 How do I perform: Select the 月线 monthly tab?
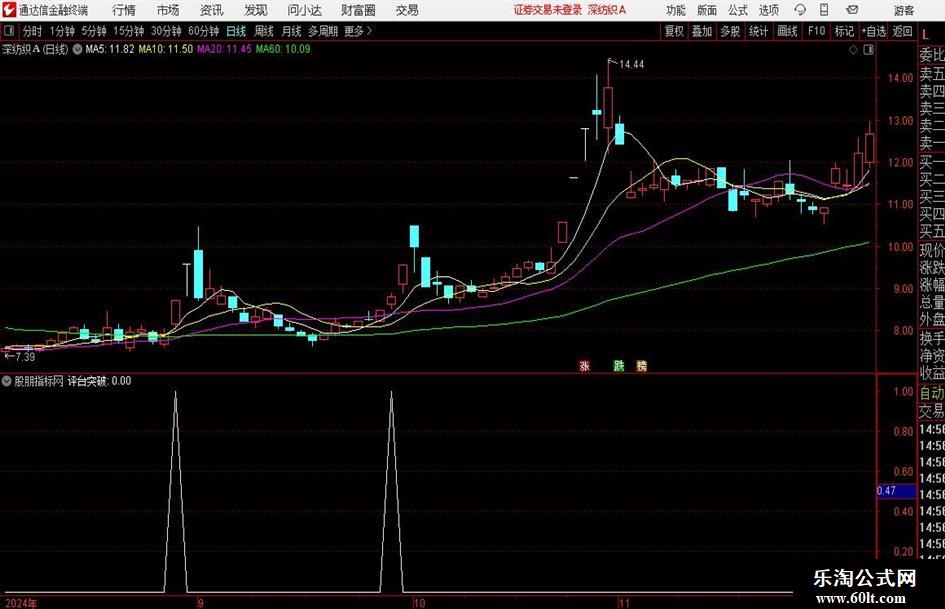(x=291, y=31)
